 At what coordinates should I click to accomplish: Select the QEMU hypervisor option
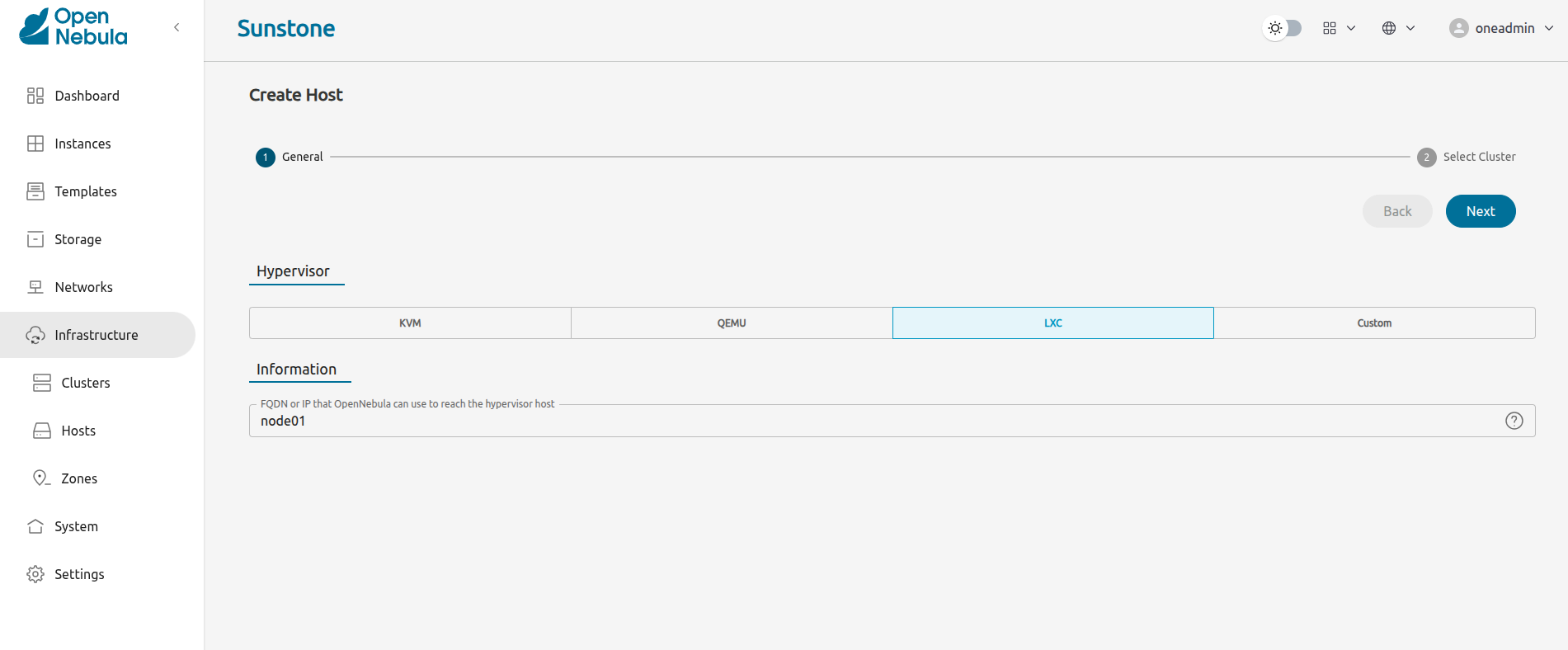click(x=732, y=323)
